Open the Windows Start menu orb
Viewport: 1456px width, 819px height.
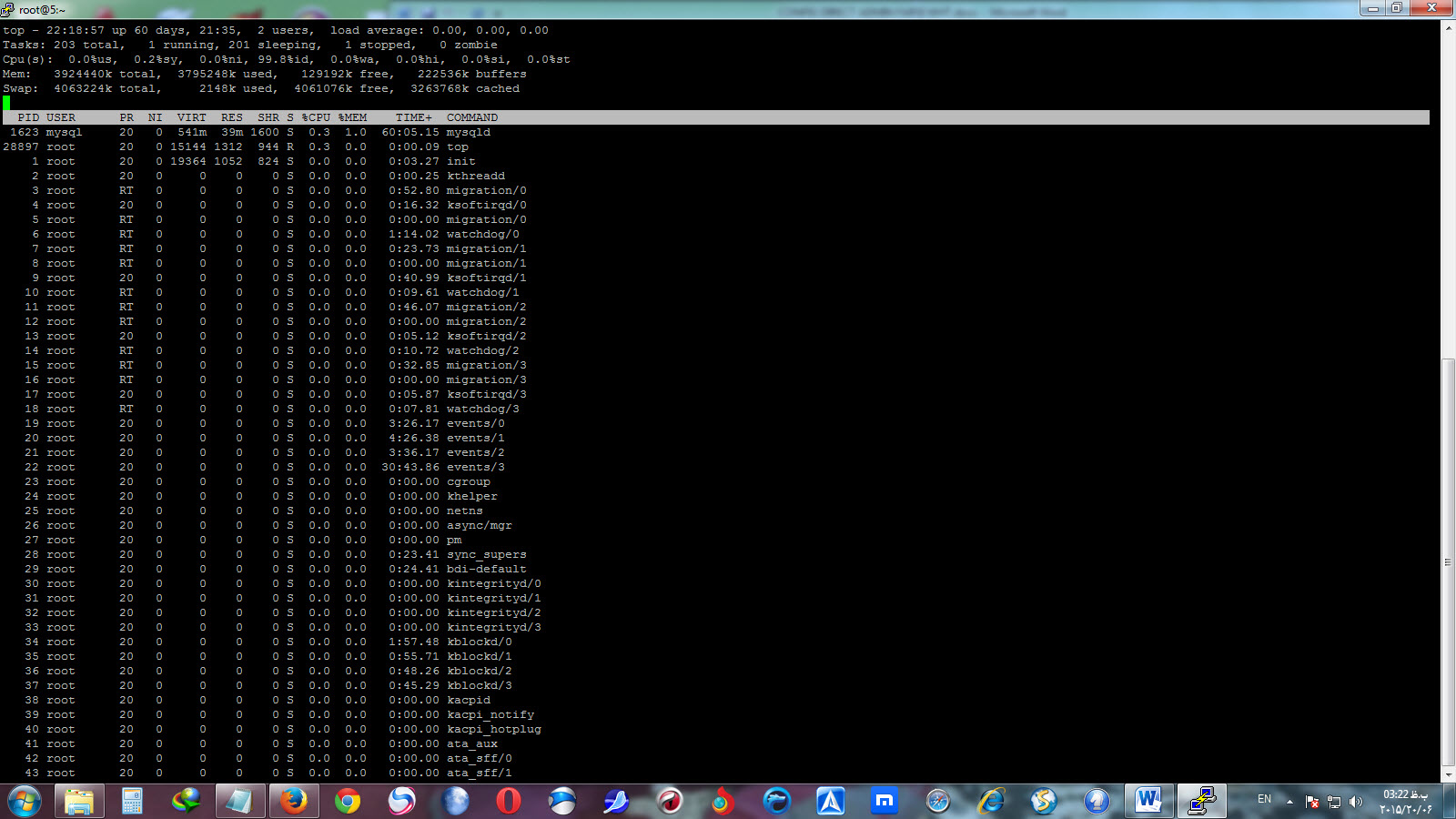point(25,802)
